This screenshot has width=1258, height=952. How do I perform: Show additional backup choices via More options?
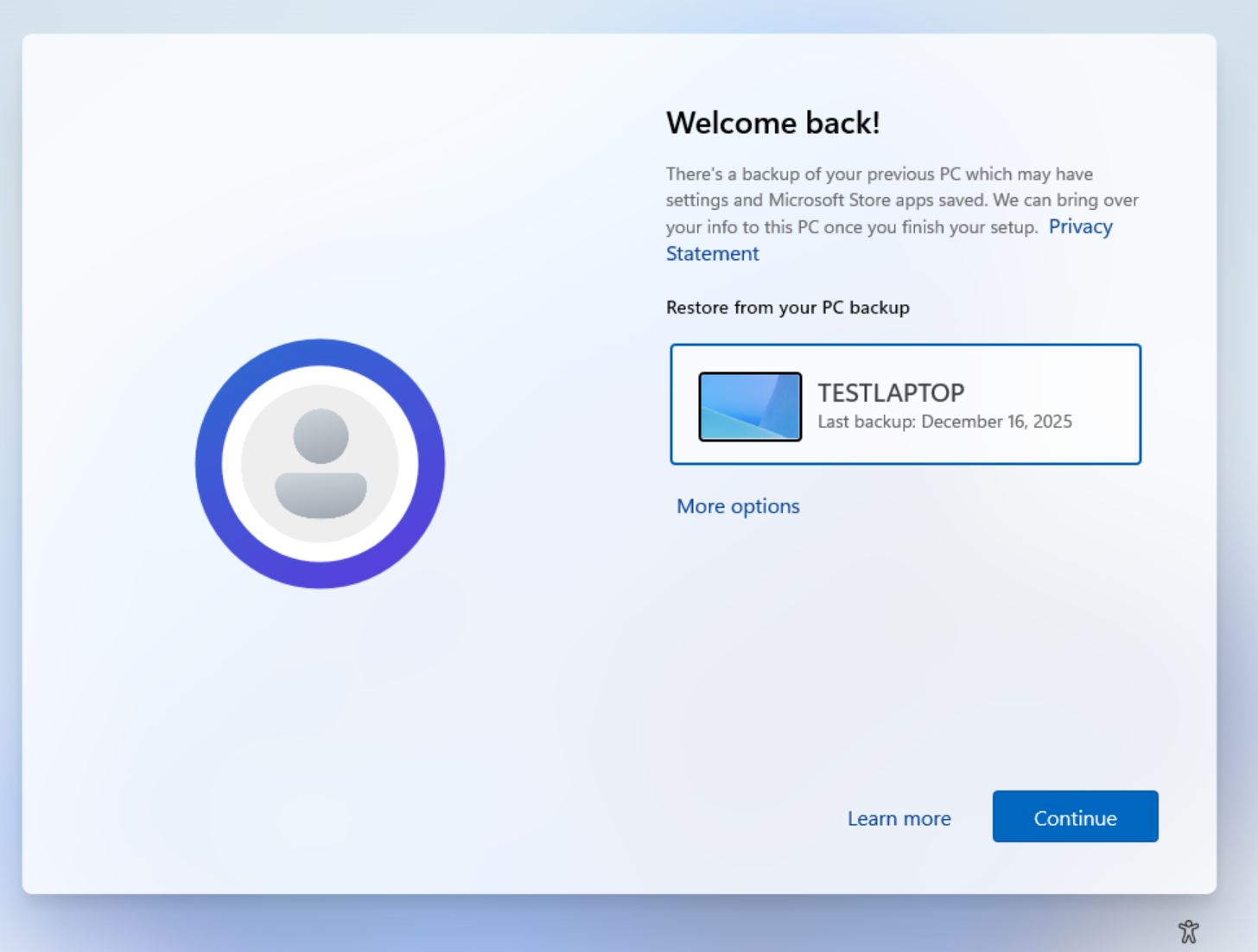[737, 506]
